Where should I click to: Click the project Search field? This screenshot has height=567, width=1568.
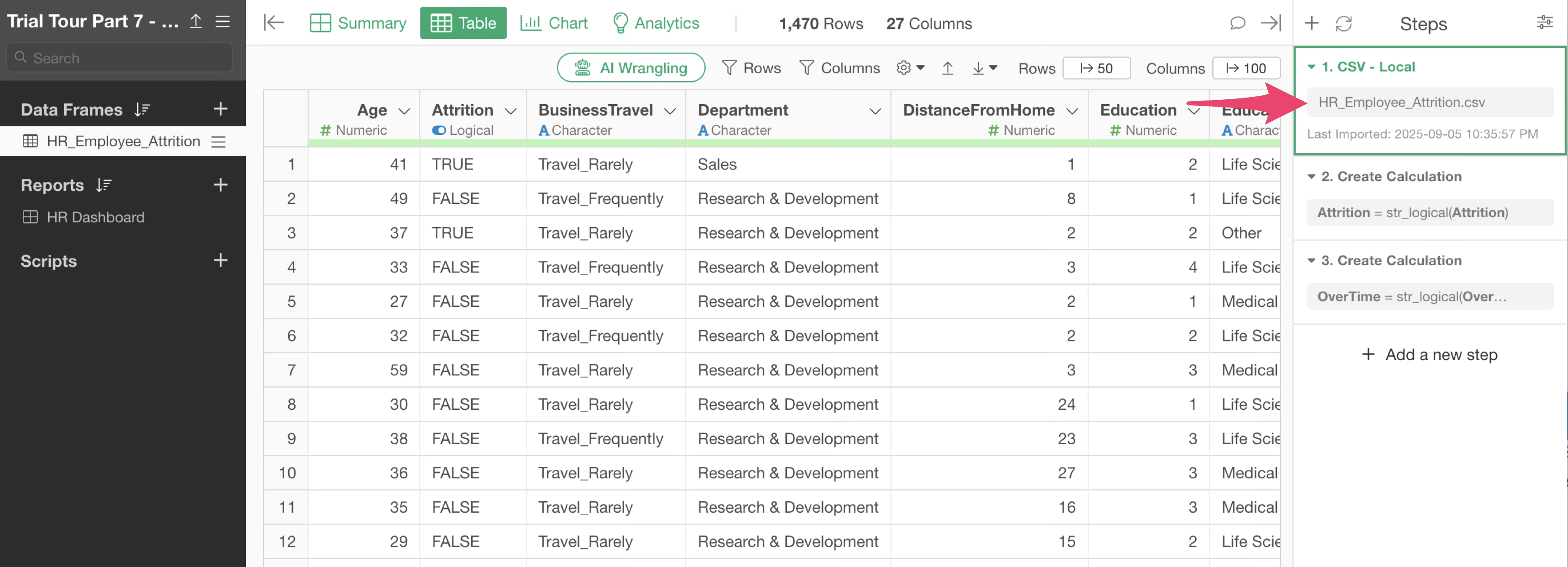(x=119, y=58)
